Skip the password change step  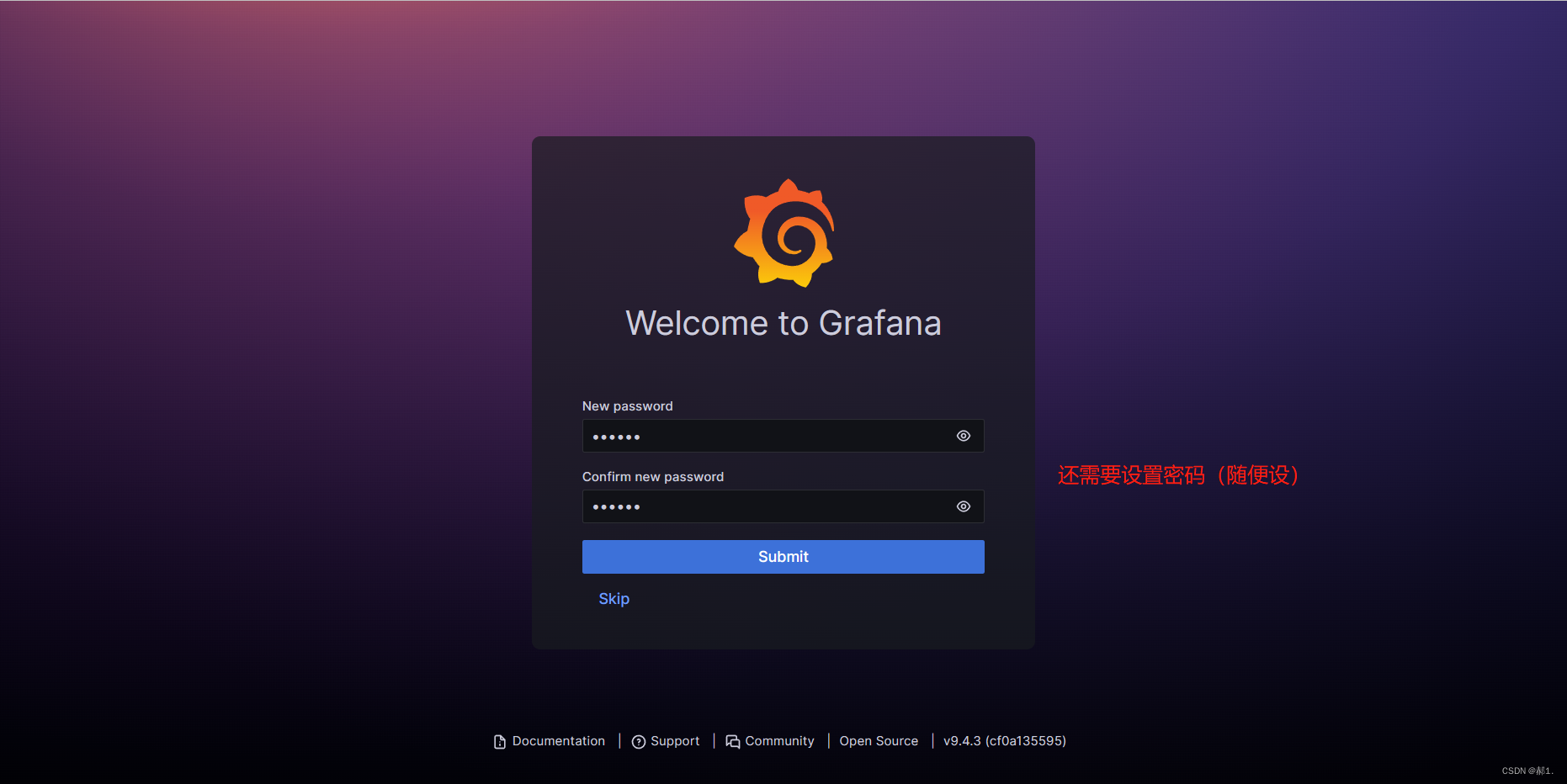(614, 599)
